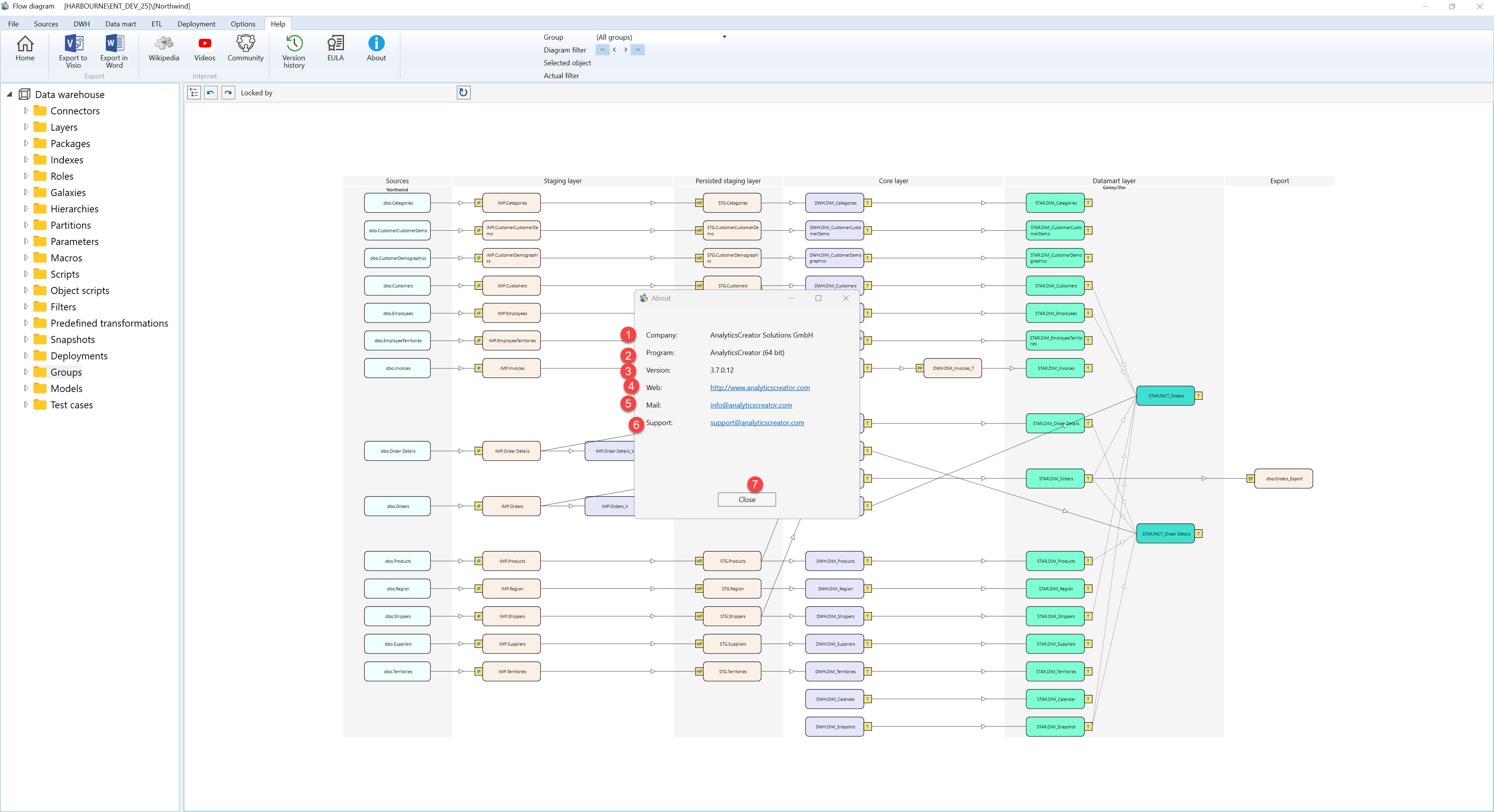The image size is (1494, 812).
Task: Select the IMP.Orders_V node
Action: pyautogui.click(x=610, y=507)
